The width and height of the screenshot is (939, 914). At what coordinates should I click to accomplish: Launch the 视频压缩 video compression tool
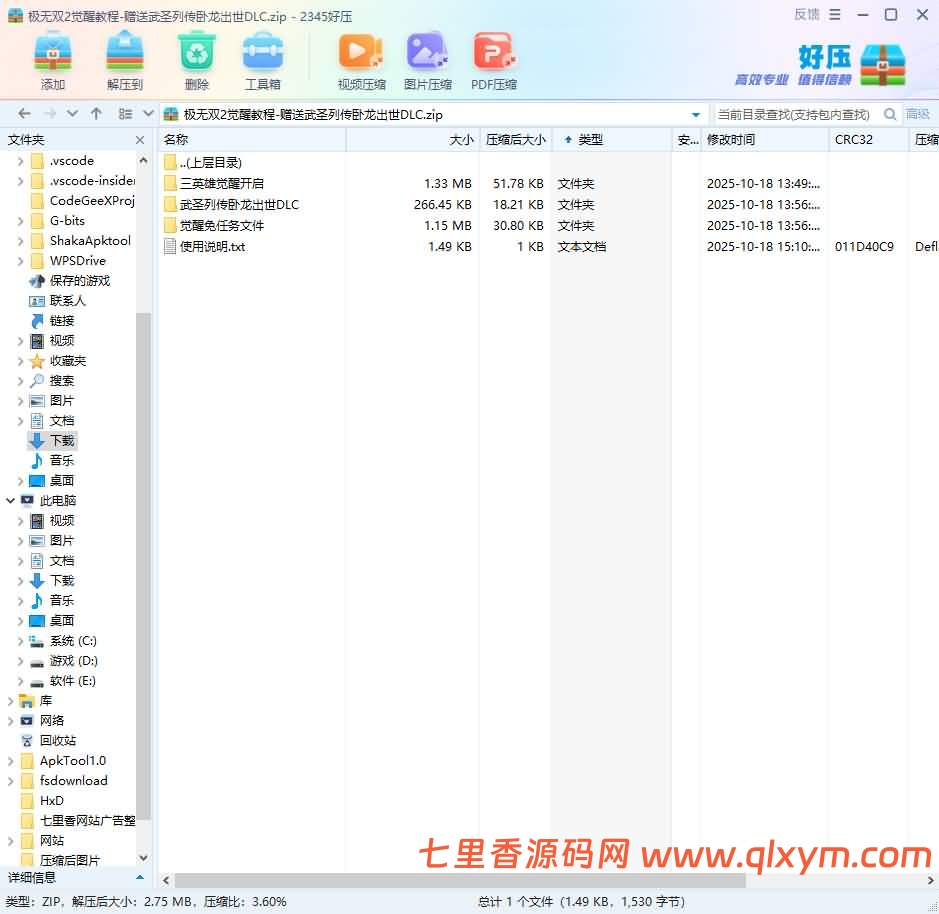[360, 60]
